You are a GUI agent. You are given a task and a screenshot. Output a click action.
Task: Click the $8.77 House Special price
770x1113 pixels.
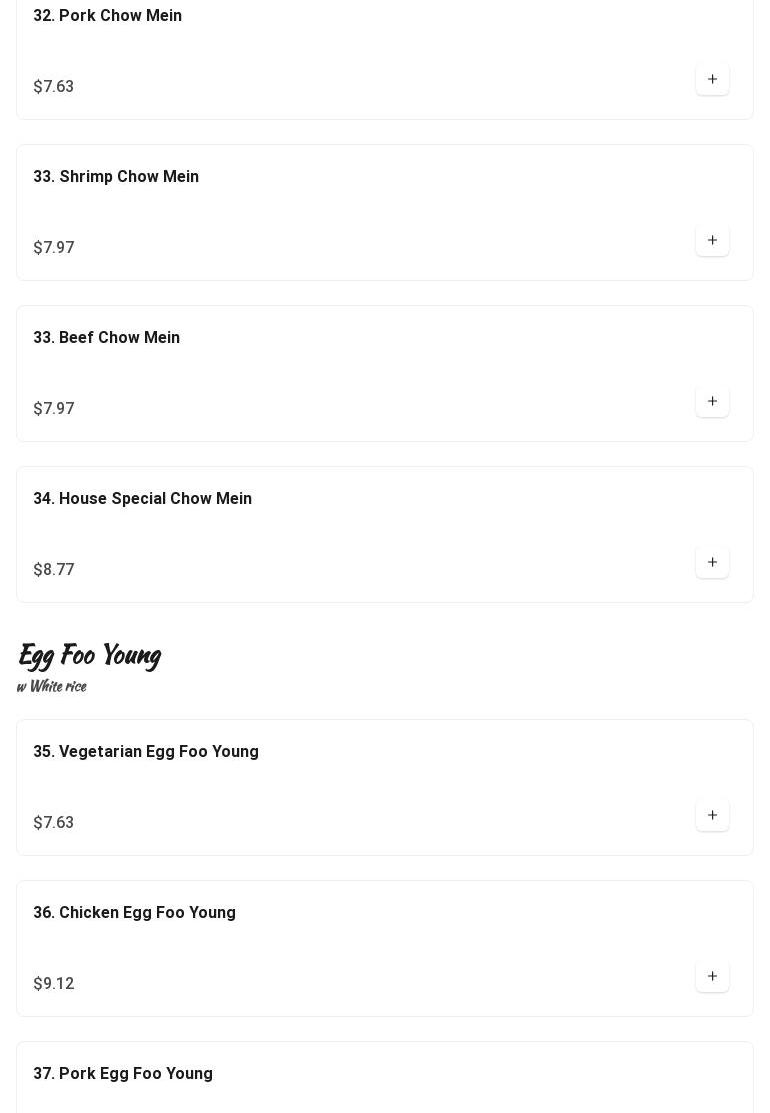click(54, 570)
